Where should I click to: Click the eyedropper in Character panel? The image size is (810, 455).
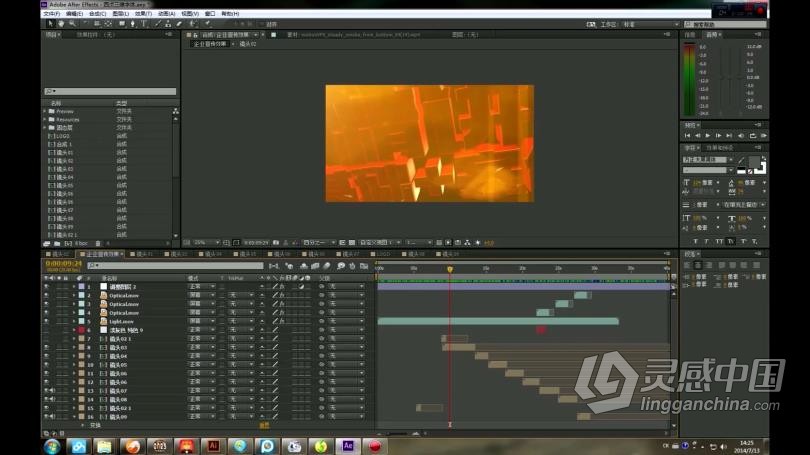click(741, 161)
